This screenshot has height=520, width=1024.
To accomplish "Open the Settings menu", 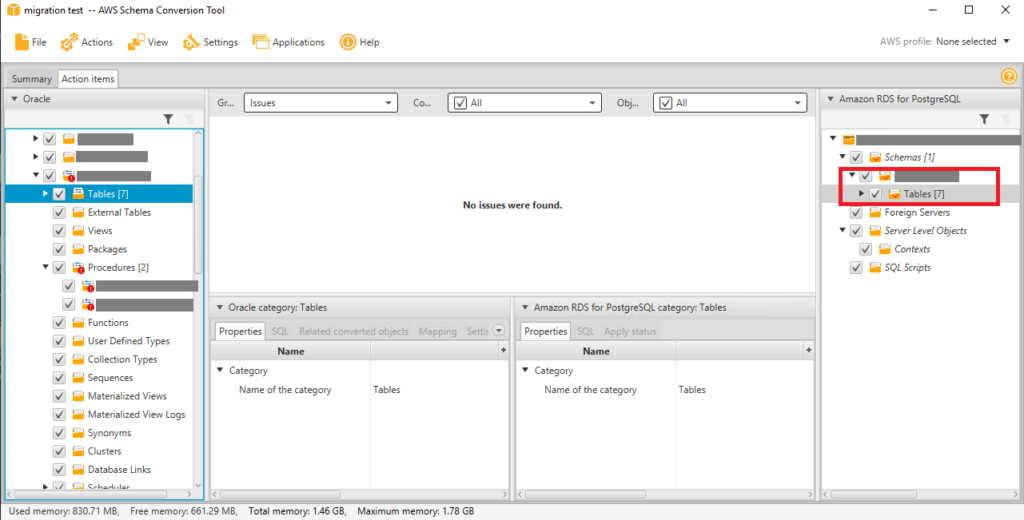I will (210, 42).
